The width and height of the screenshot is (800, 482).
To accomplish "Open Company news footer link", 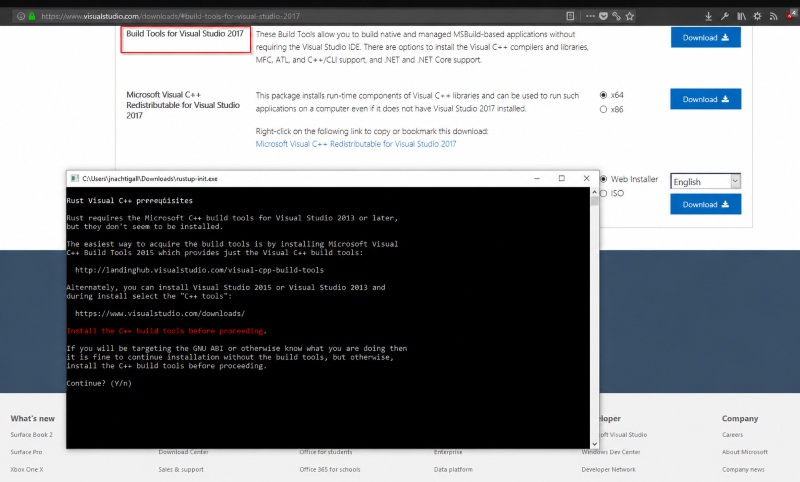I will (743, 469).
